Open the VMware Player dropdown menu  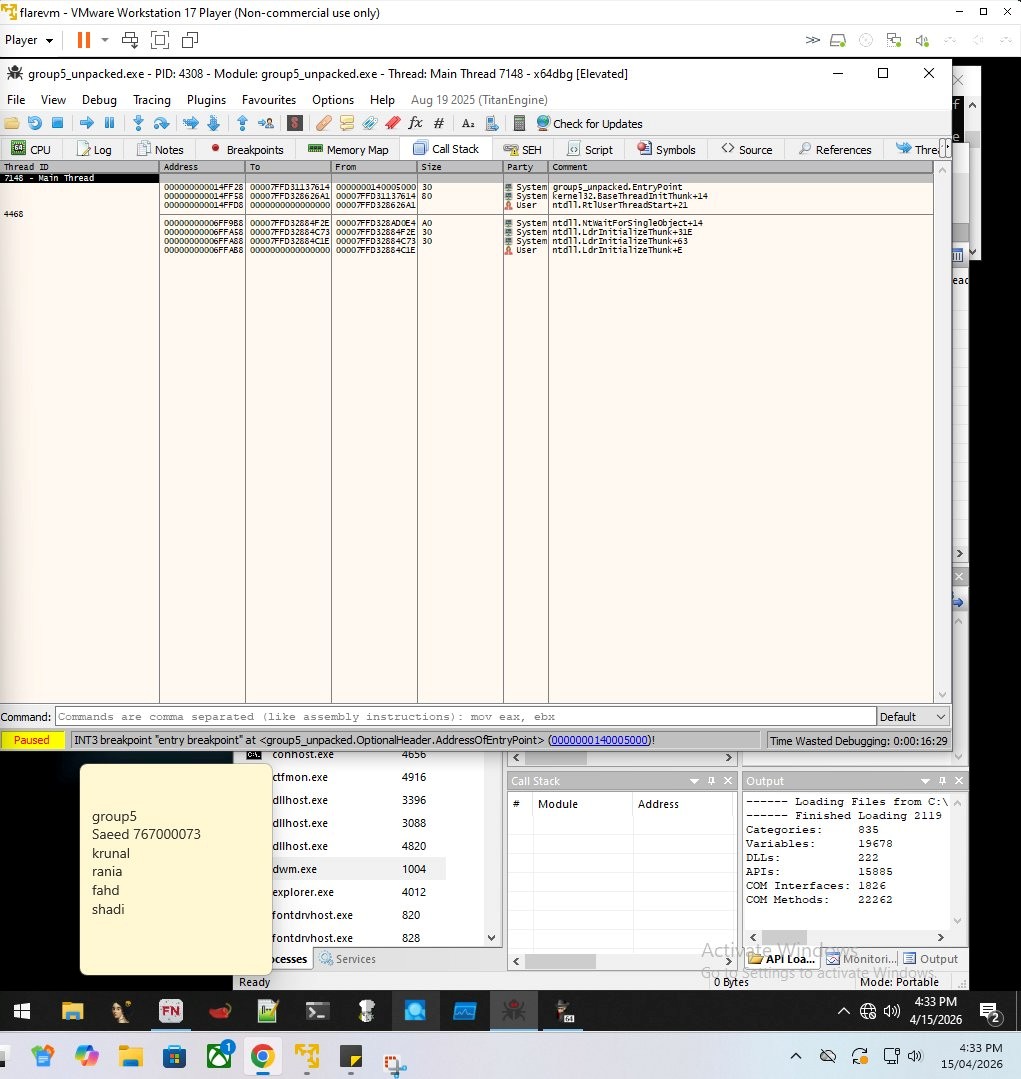(x=29, y=40)
